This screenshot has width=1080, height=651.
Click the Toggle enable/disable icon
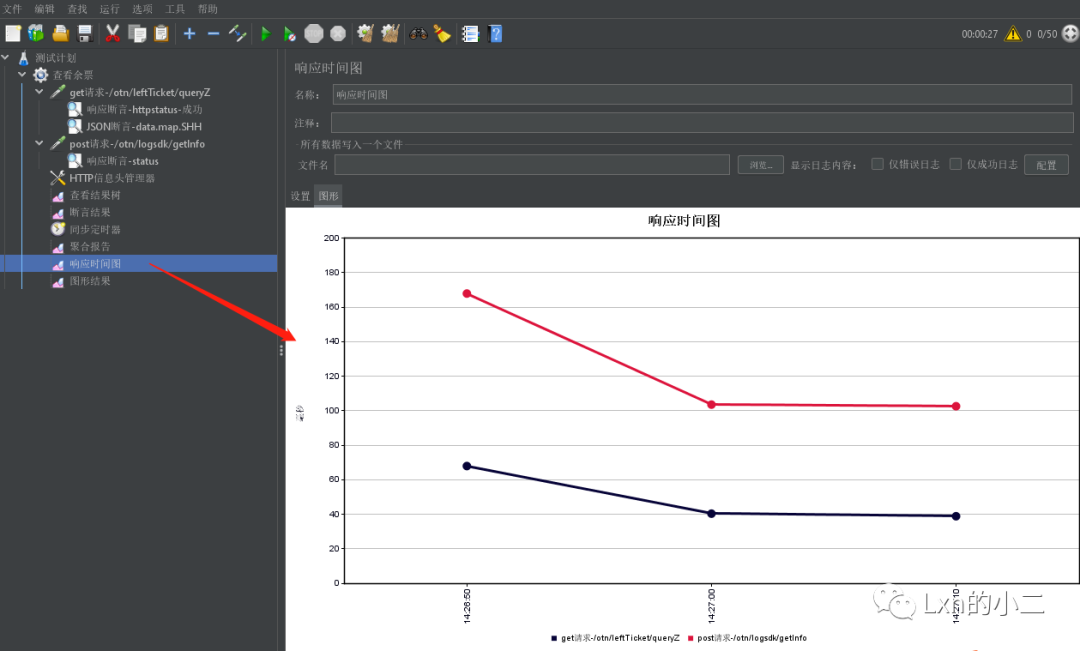click(x=238, y=33)
